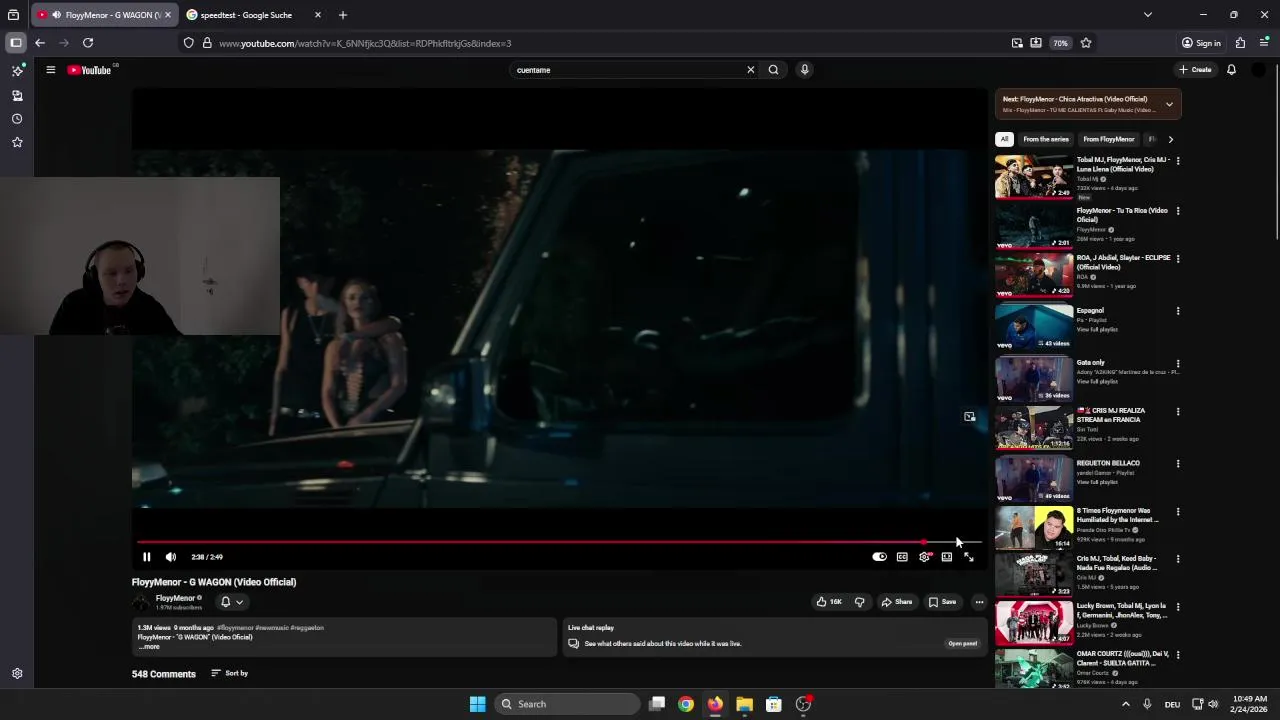Screen dimensions: 1280x720
Task: Open the Luna Llena video thumbnail
Action: 1034,177
